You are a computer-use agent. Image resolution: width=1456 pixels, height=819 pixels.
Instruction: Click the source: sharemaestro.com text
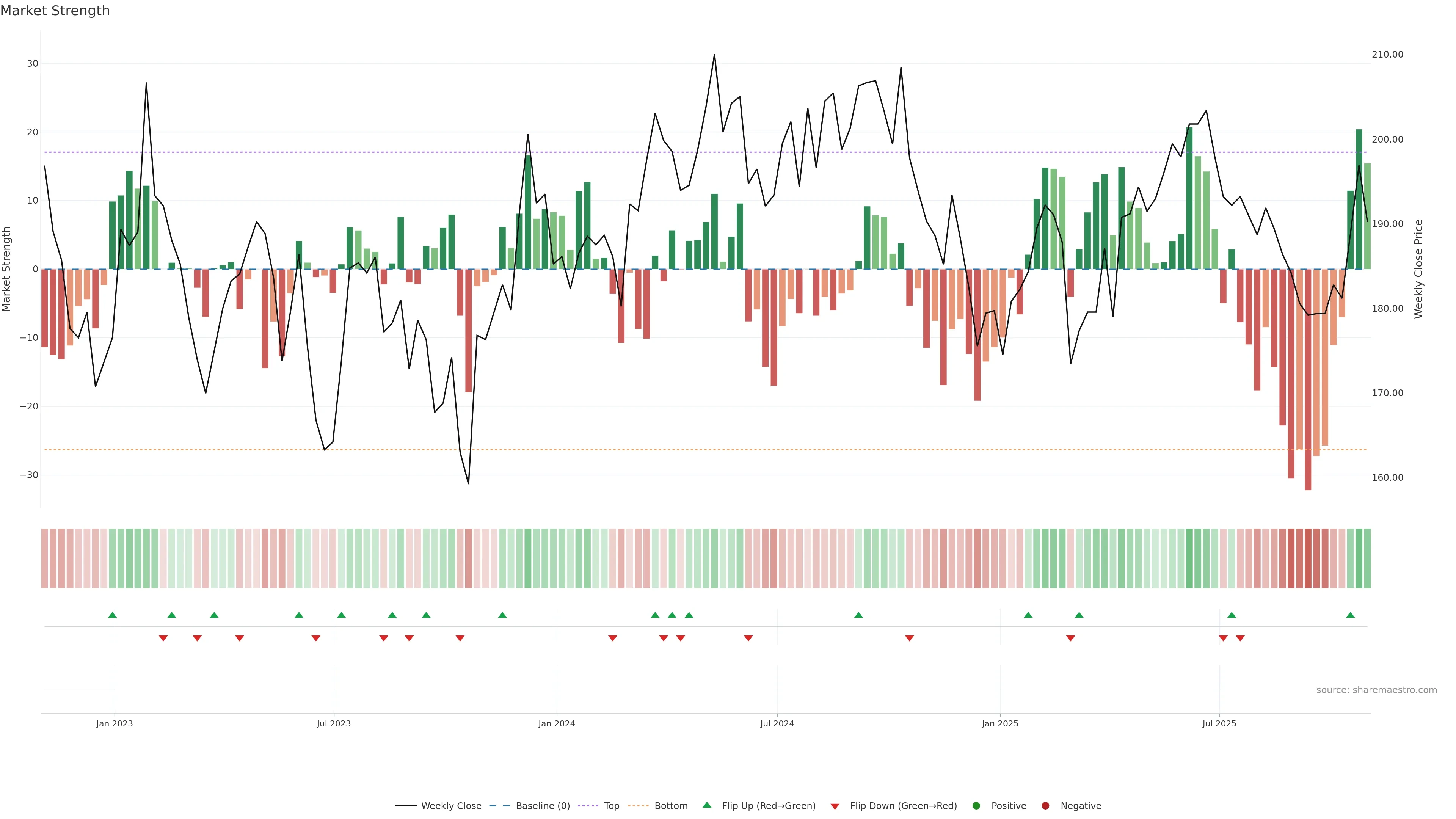(1376, 690)
